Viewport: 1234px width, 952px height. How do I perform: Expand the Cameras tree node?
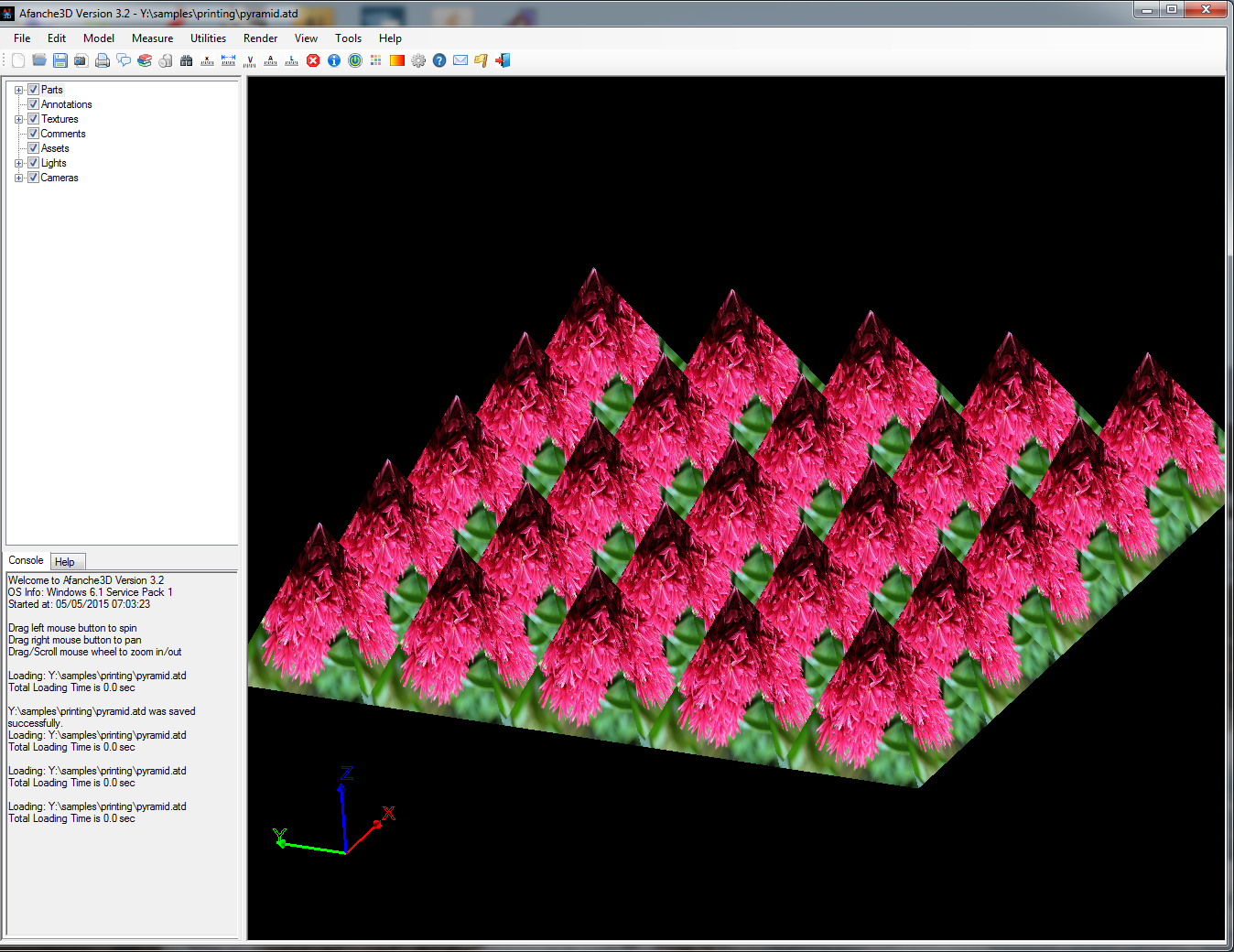coord(18,178)
